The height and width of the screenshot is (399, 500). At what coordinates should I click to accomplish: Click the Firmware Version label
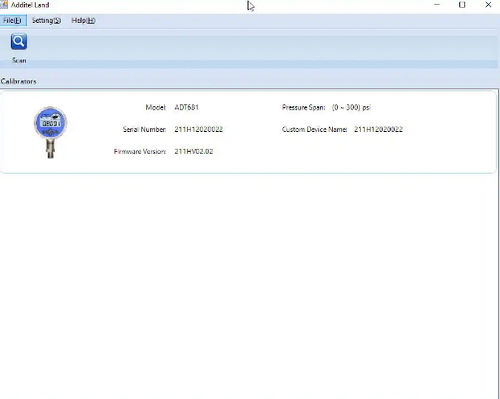(140, 151)
